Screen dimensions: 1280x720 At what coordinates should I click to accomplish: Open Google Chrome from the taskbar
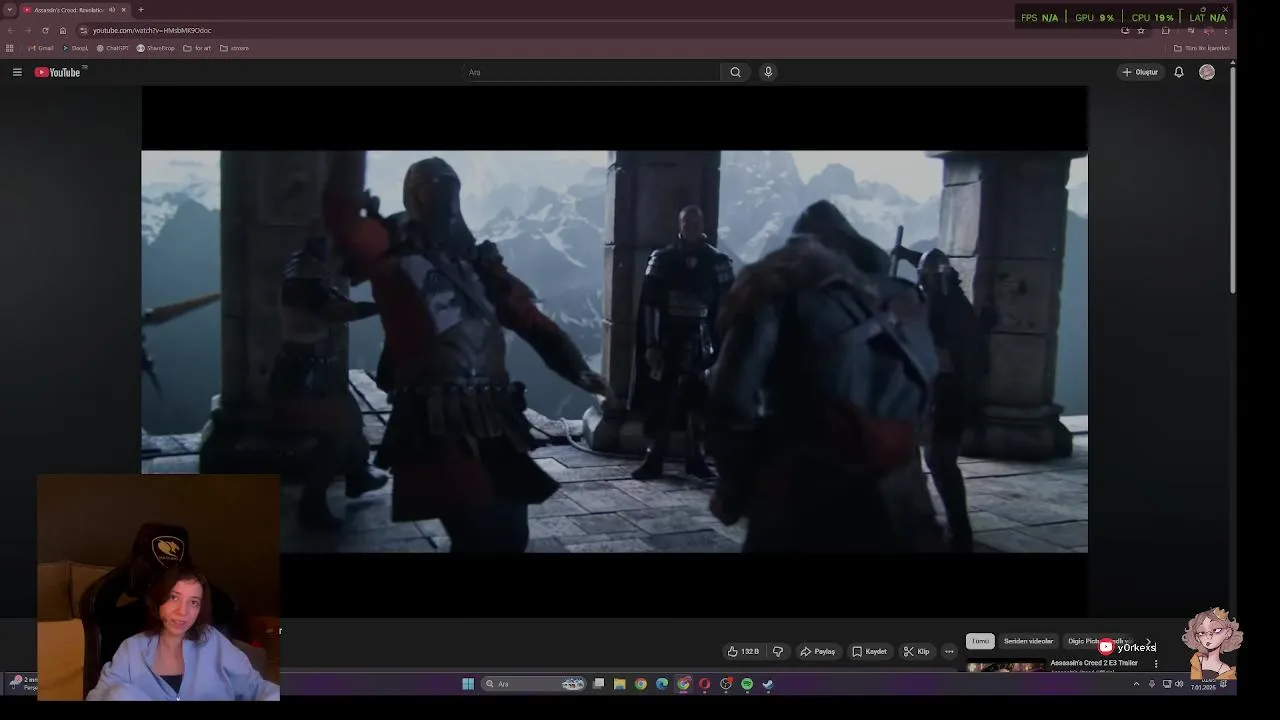coord(641,684)
